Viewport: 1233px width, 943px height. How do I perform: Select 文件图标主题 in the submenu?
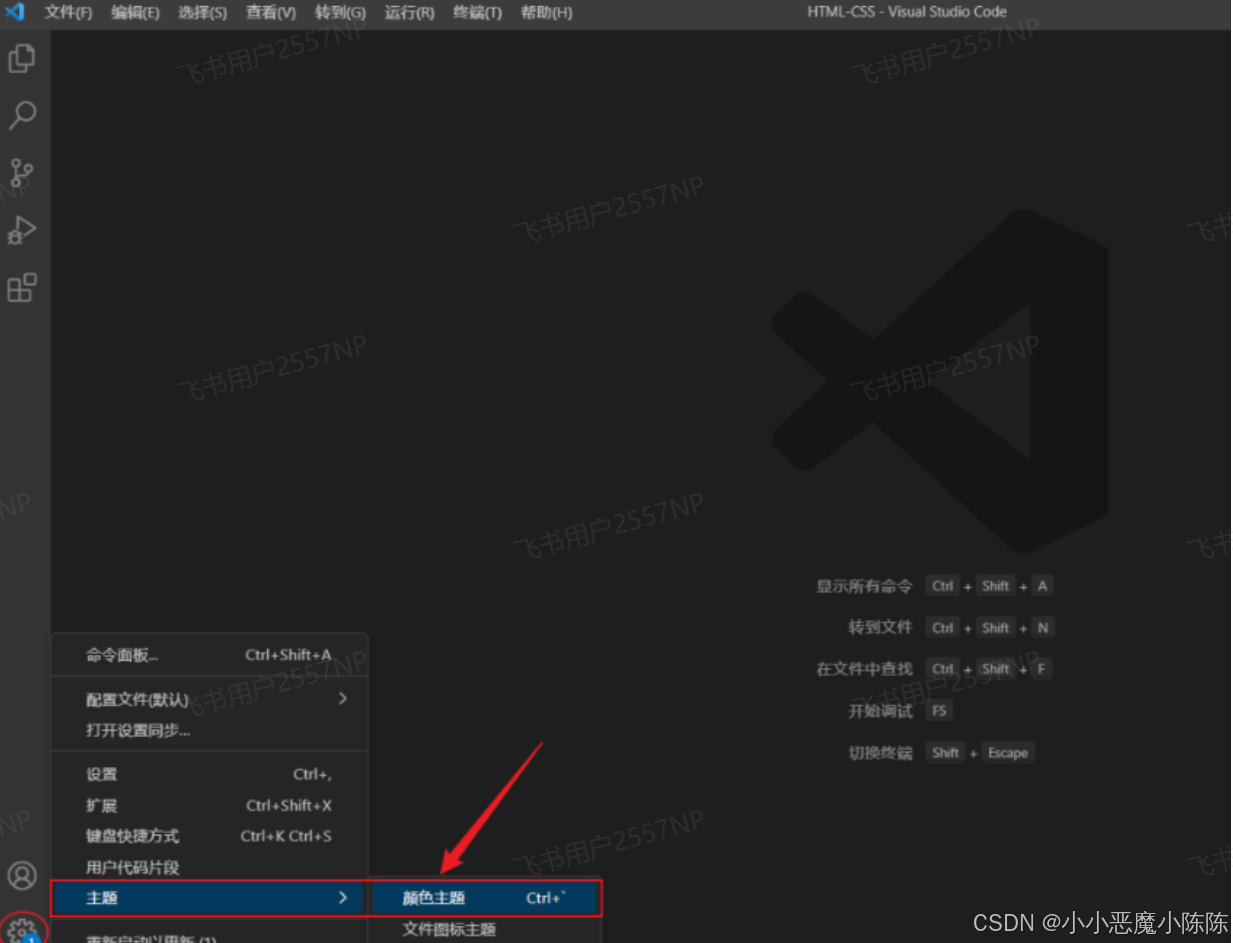pyautogui.click(x=486, y=929)
